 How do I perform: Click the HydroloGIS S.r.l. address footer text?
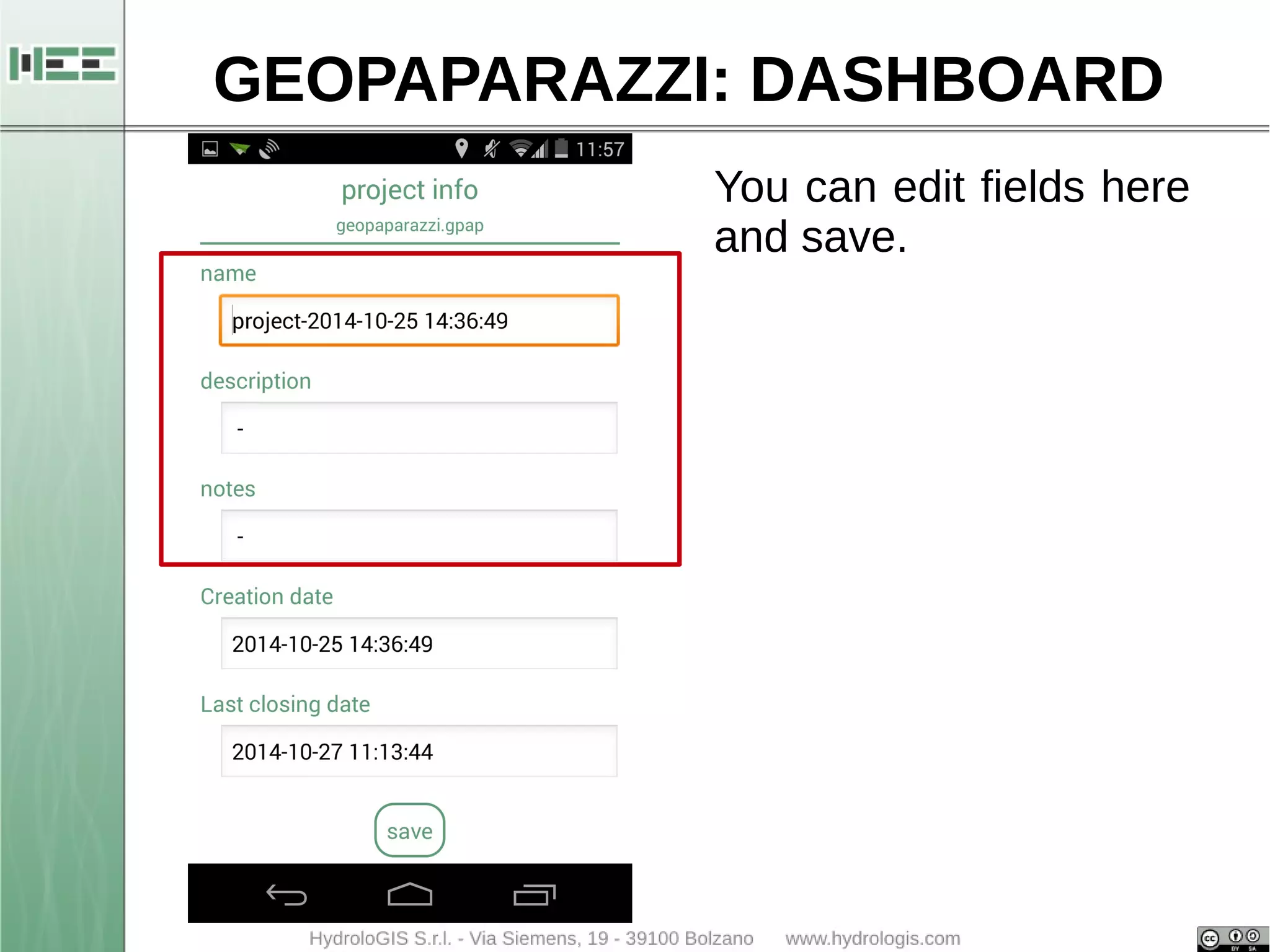[x=531, y=938]
